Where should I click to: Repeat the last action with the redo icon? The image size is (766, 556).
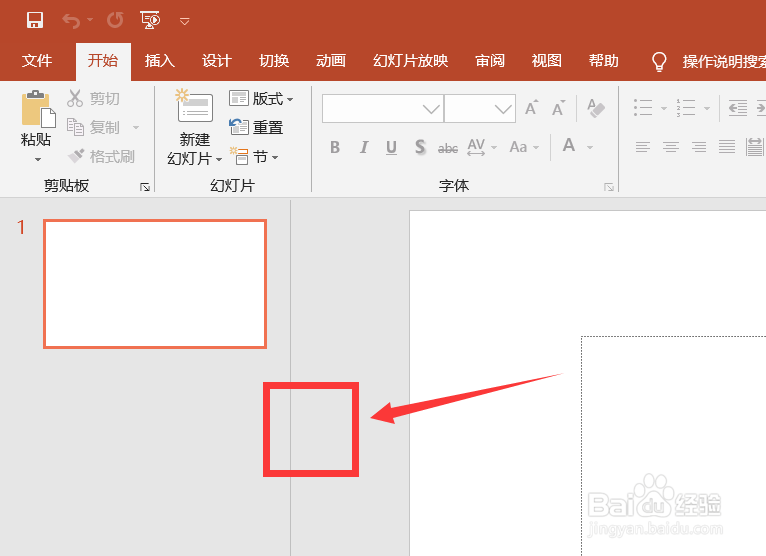115,21
